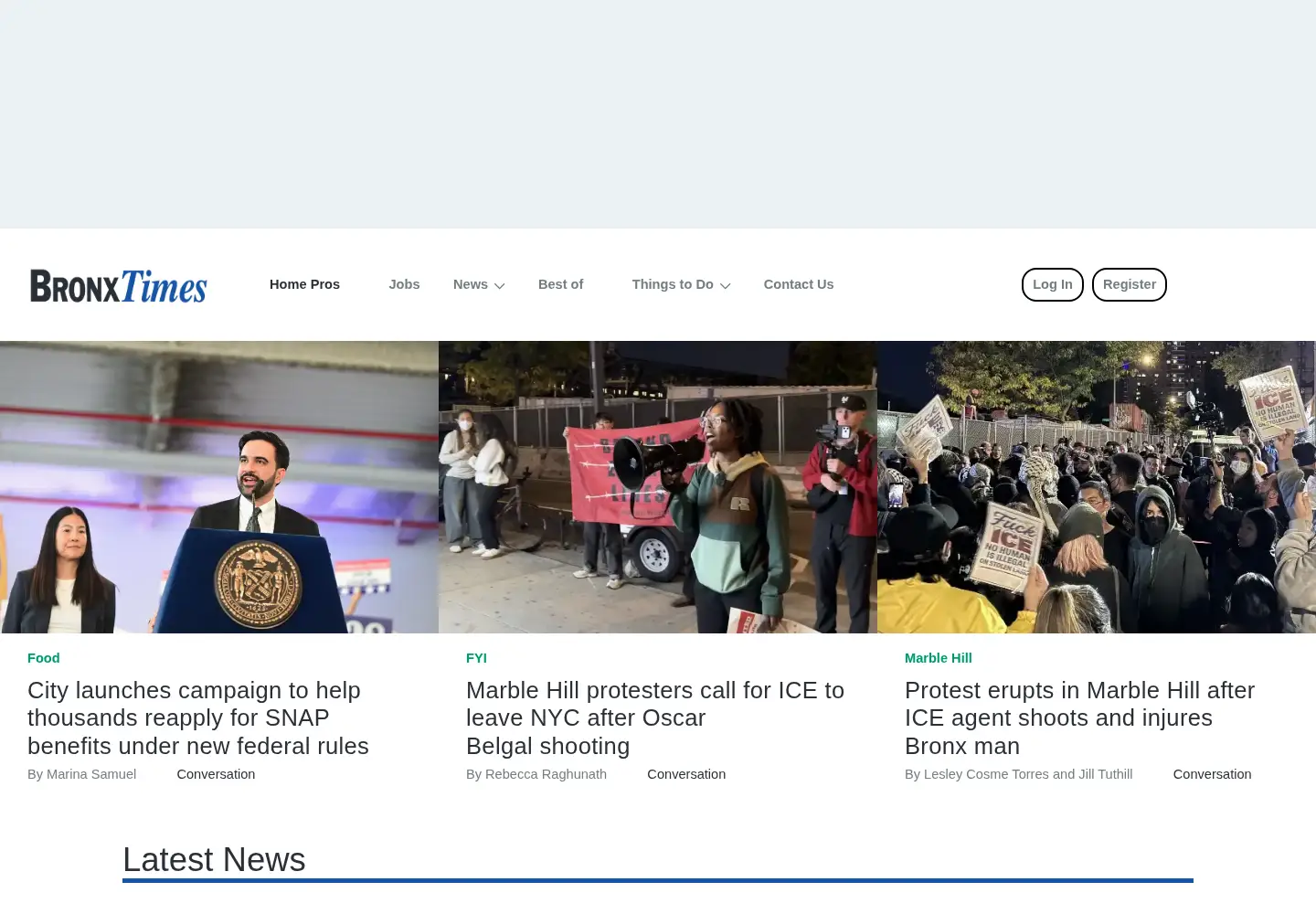Read the Oscar Belgal shooting protest headline
This screenshot has height=914, width=1316.
(655, 718)
